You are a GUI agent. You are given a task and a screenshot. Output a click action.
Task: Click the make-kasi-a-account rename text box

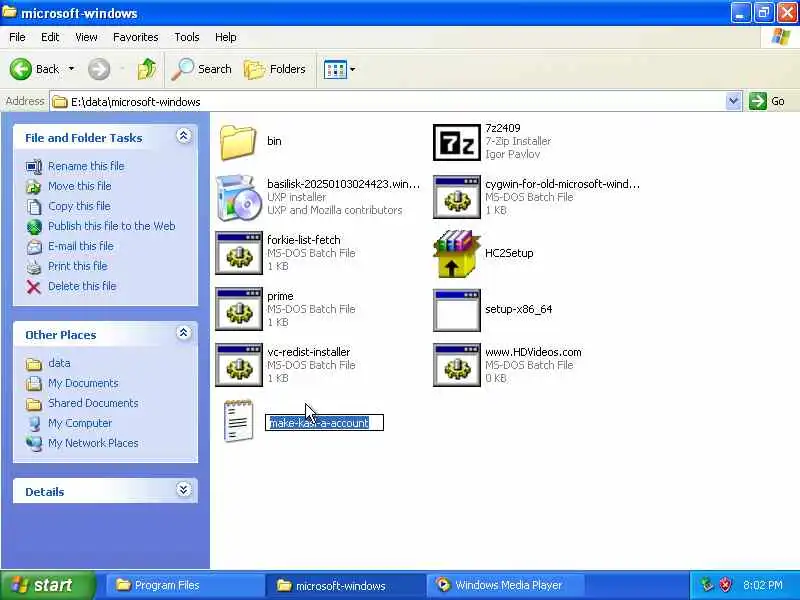click(324, 422)
